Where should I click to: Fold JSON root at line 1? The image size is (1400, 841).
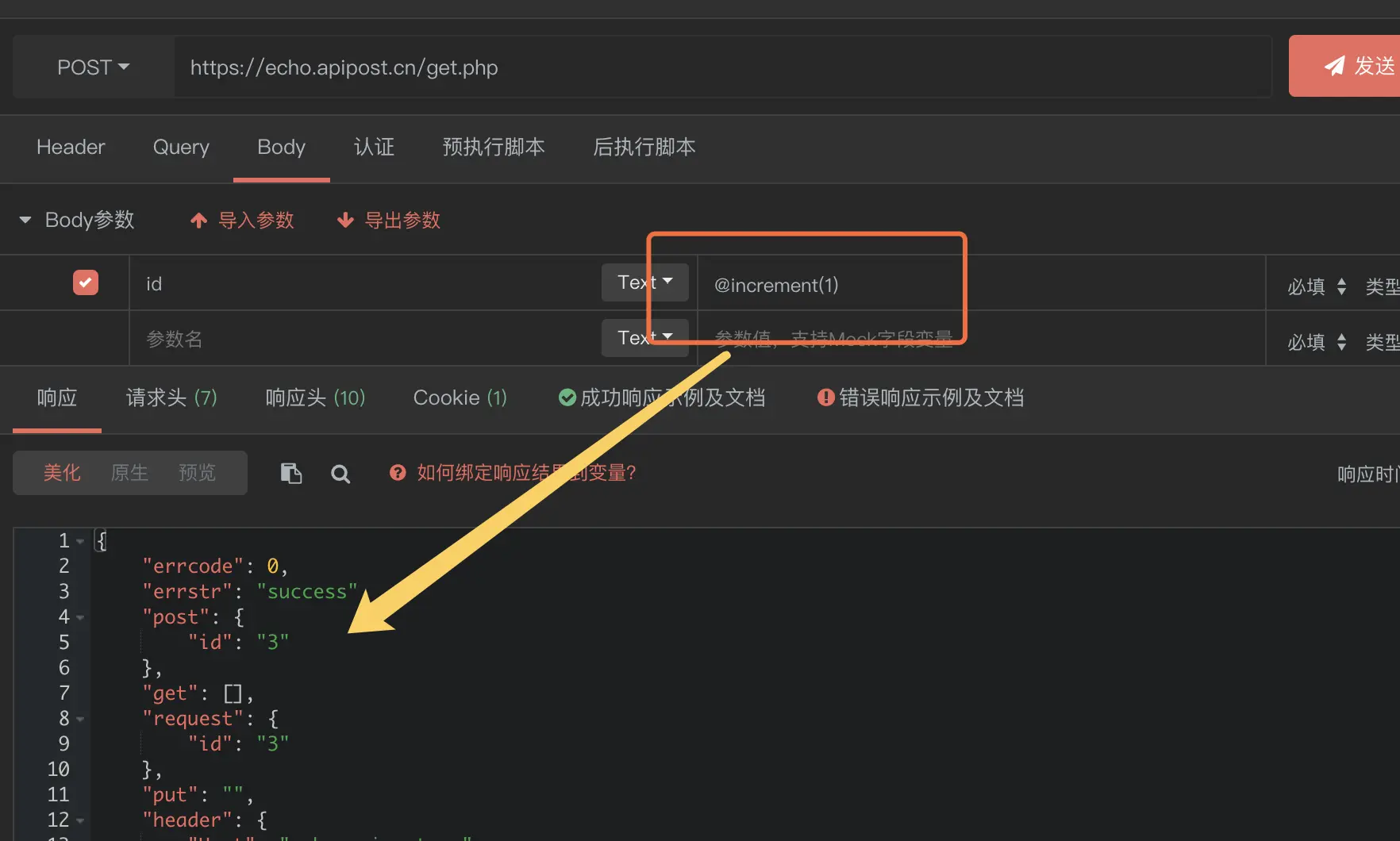pyautogui.click(x=80, y=541)
